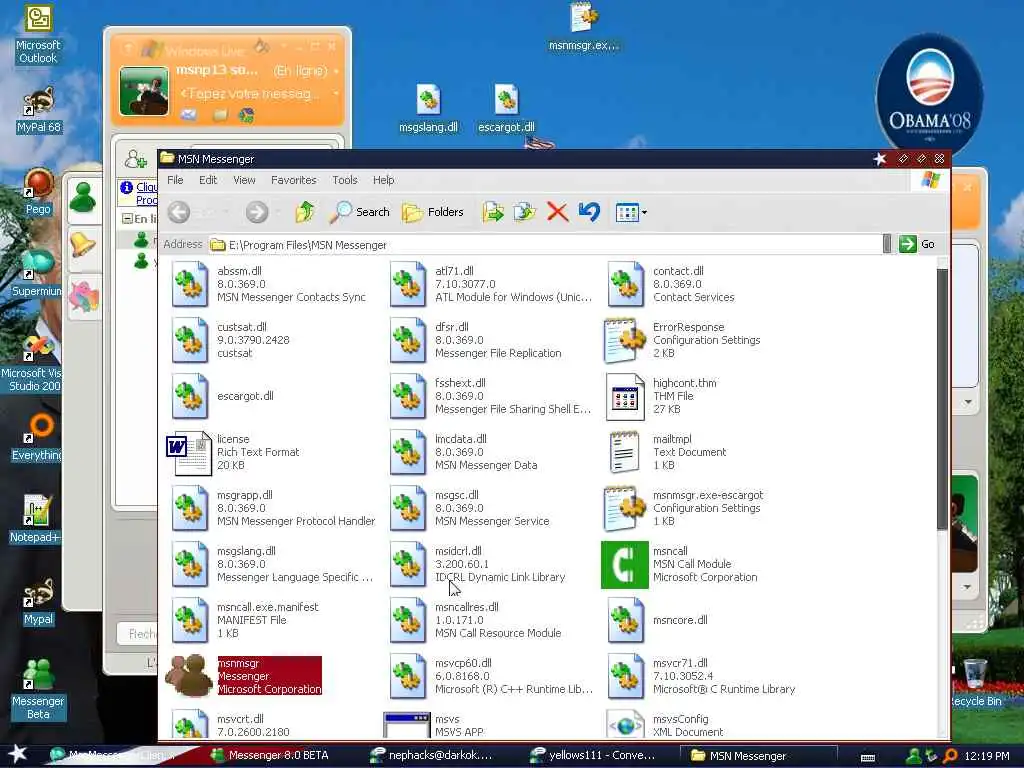The image size is (1024, 768).
Task: Select the msgrapp.dll file
Action: (x=273, y=508)
